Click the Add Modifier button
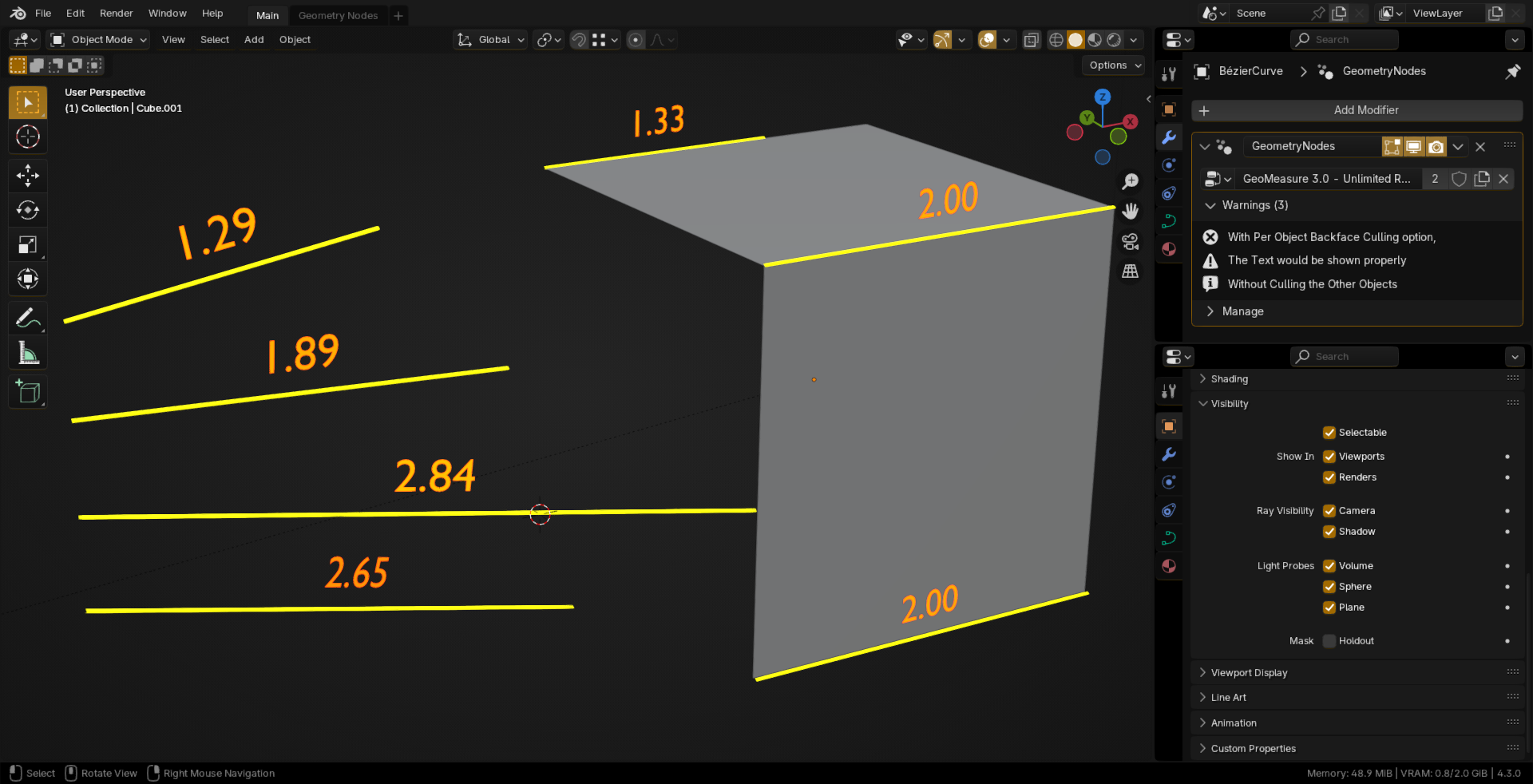The height and width of the screenshot is (784, 1533). (1357, 110)
